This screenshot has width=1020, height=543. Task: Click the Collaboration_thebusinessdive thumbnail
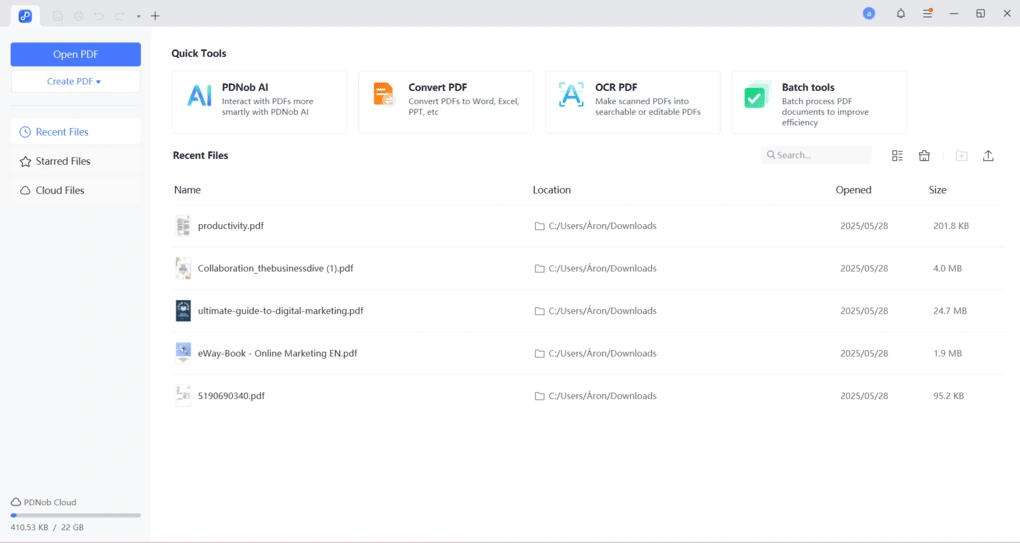(x=183, y=268)
